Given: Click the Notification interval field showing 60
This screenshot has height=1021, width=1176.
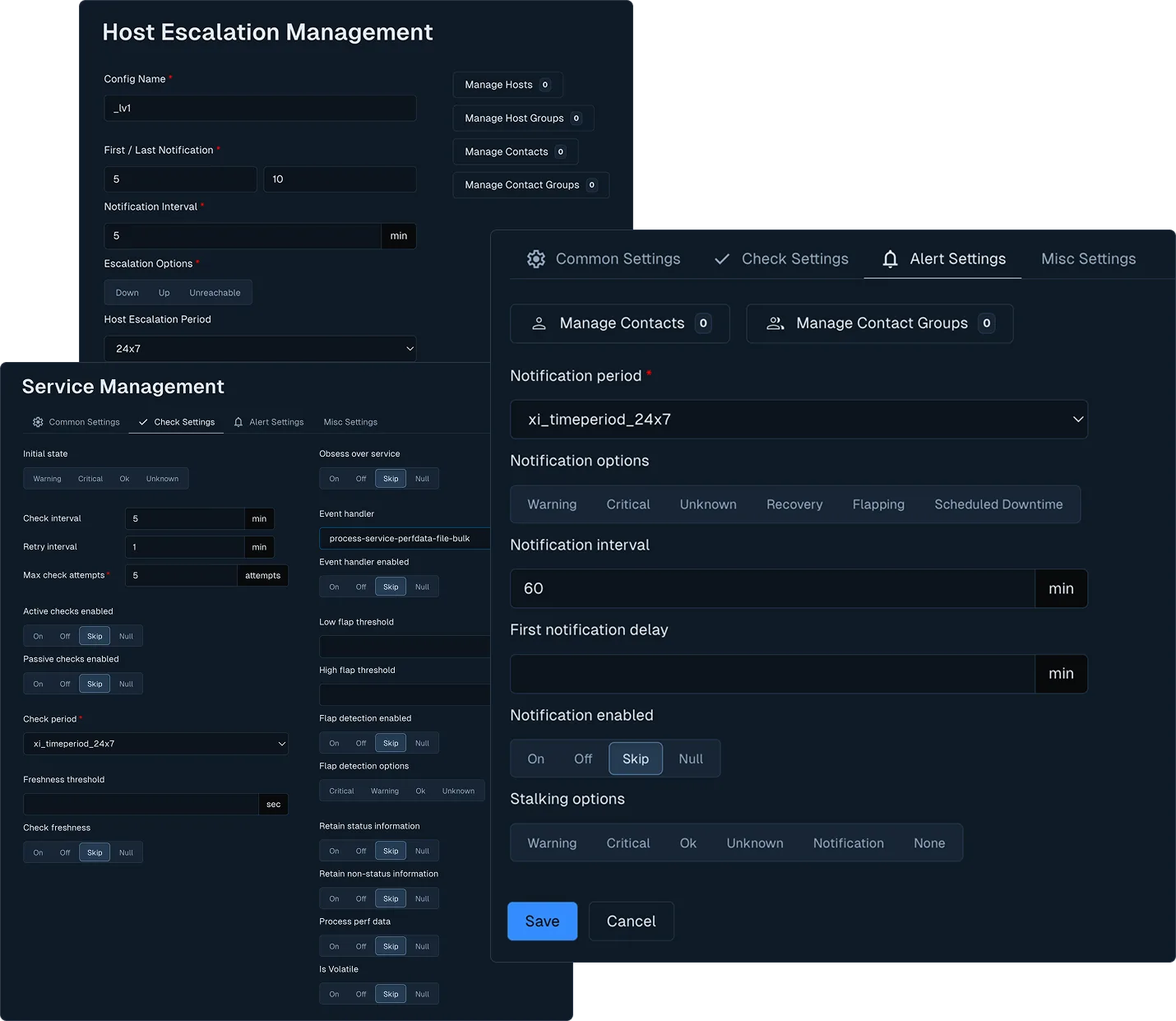Looking at the screenshot, I should click(772, 589).
